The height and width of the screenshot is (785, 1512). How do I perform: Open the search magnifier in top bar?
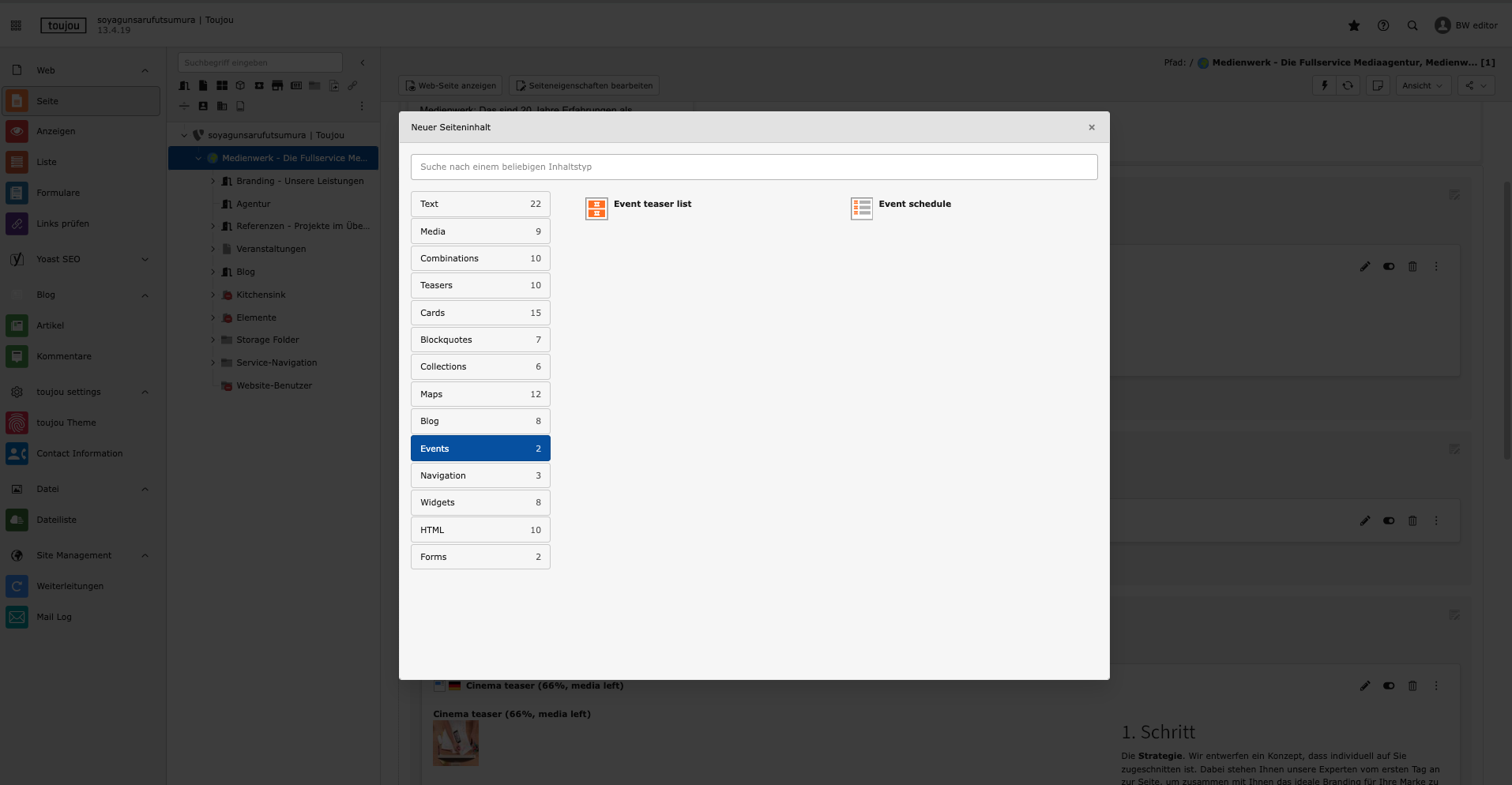point(1412,25)
